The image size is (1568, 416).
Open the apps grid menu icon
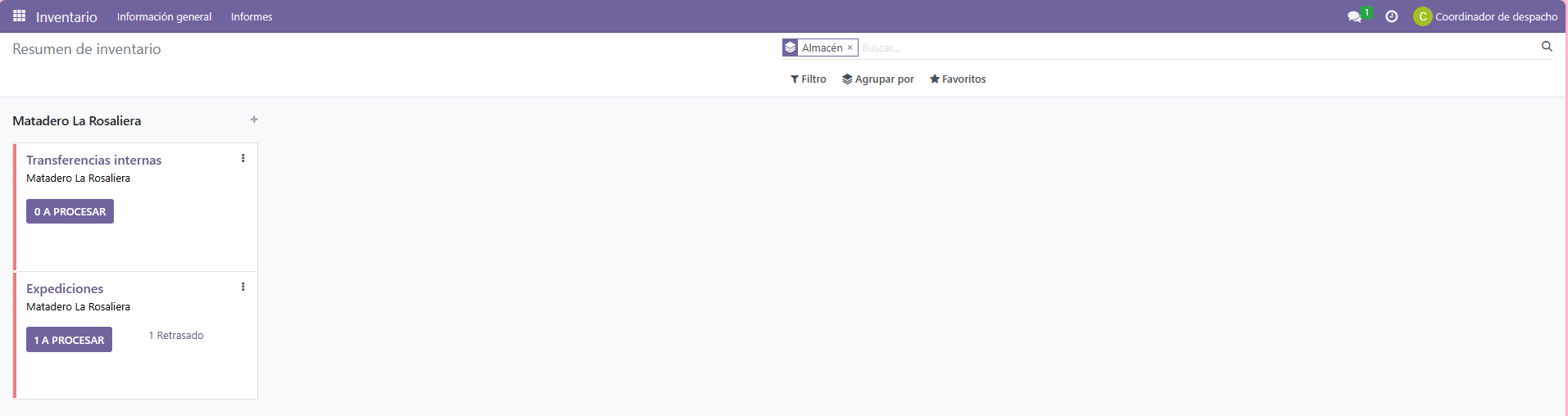click(20, 16)
